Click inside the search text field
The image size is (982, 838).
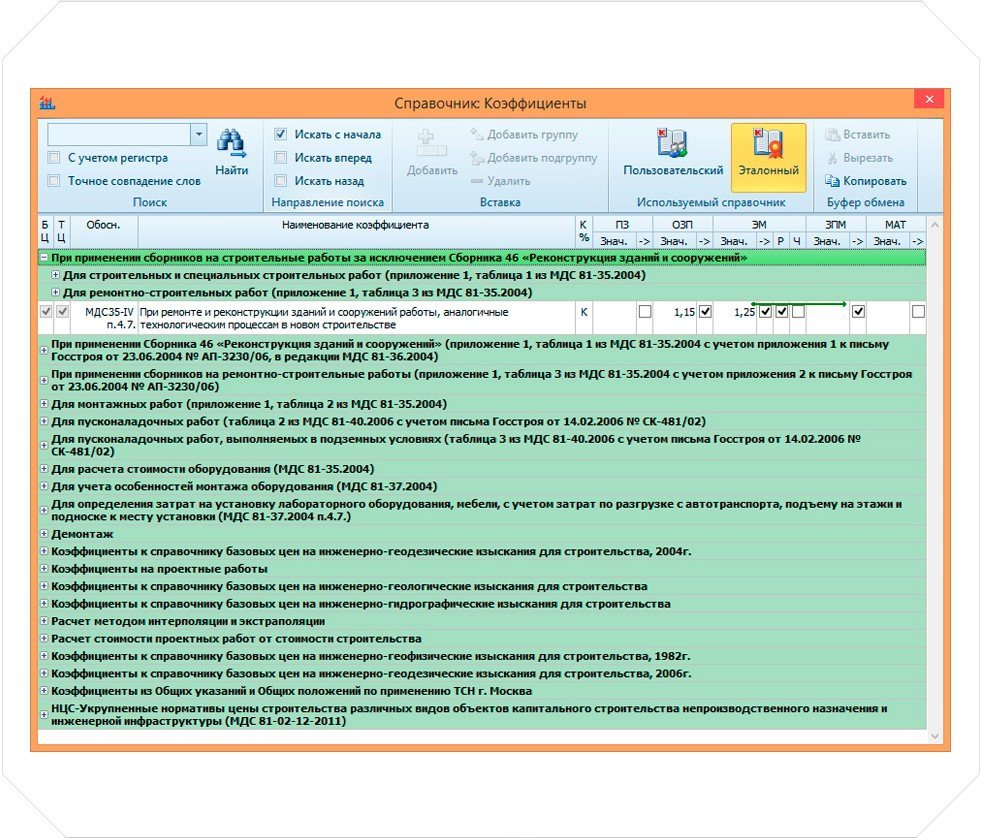(119, 135)
